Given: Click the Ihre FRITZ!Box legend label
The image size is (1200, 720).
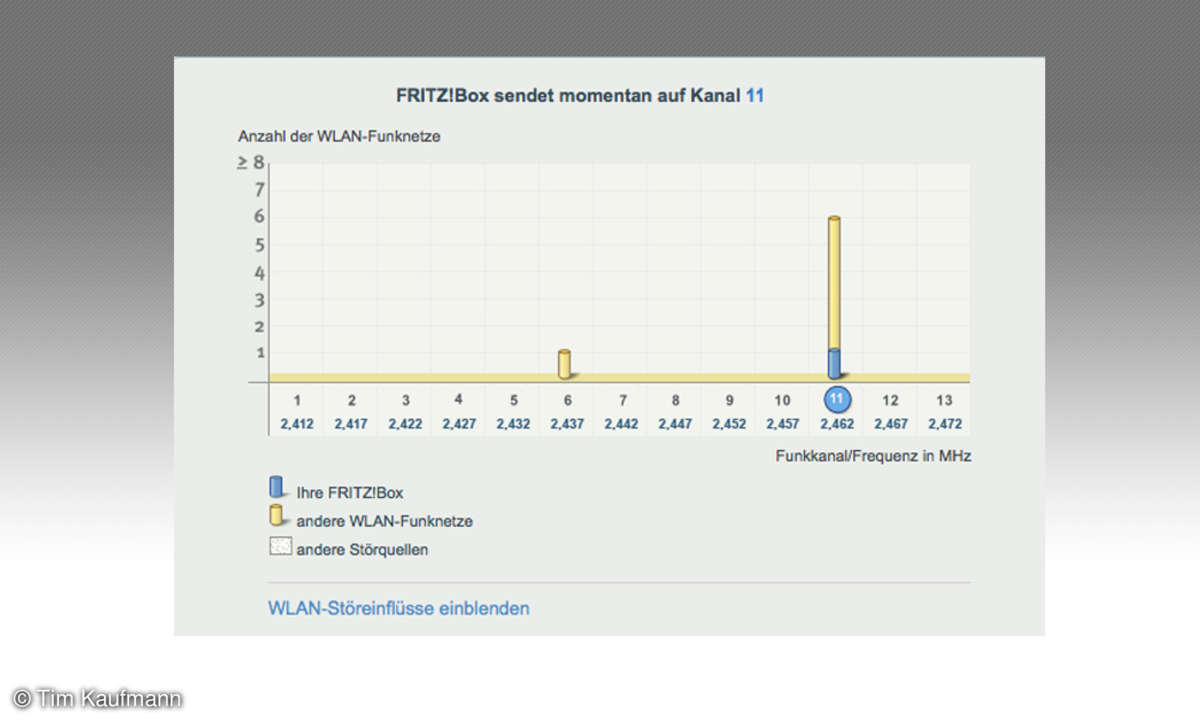Looking at the screenshot, I should coord(350,492).
